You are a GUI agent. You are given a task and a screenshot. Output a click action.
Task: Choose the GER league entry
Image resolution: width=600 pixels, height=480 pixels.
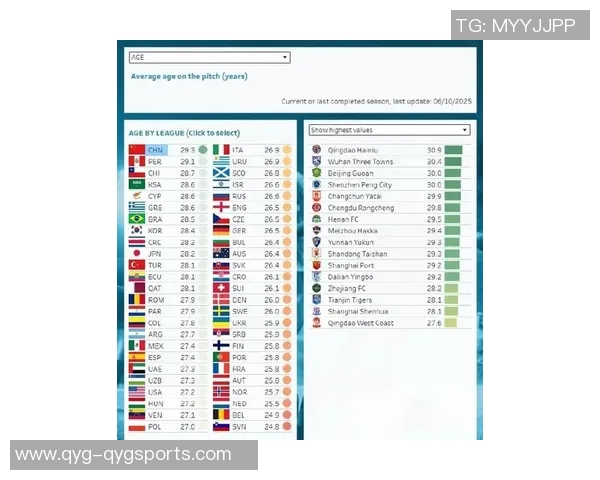pyautogui.click(x=250, y=230)
